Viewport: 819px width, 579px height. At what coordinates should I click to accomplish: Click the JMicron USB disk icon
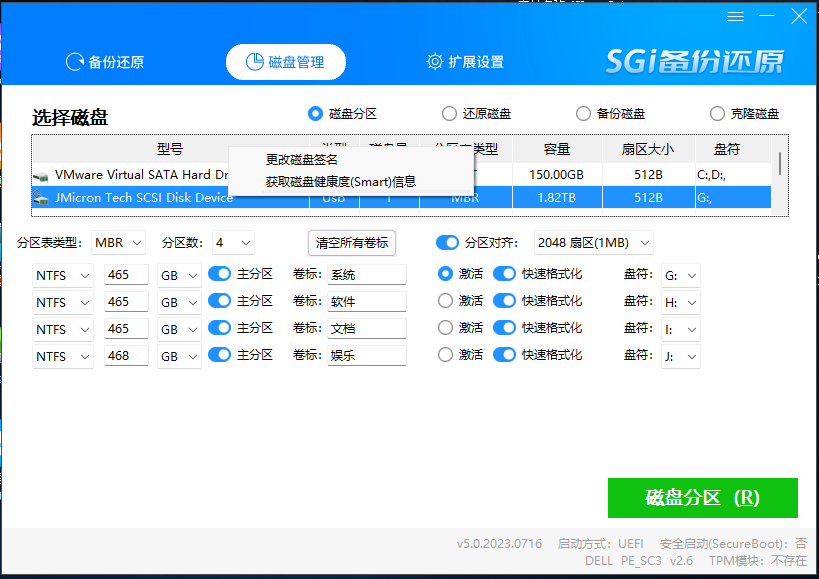click(x=40, y=197)
